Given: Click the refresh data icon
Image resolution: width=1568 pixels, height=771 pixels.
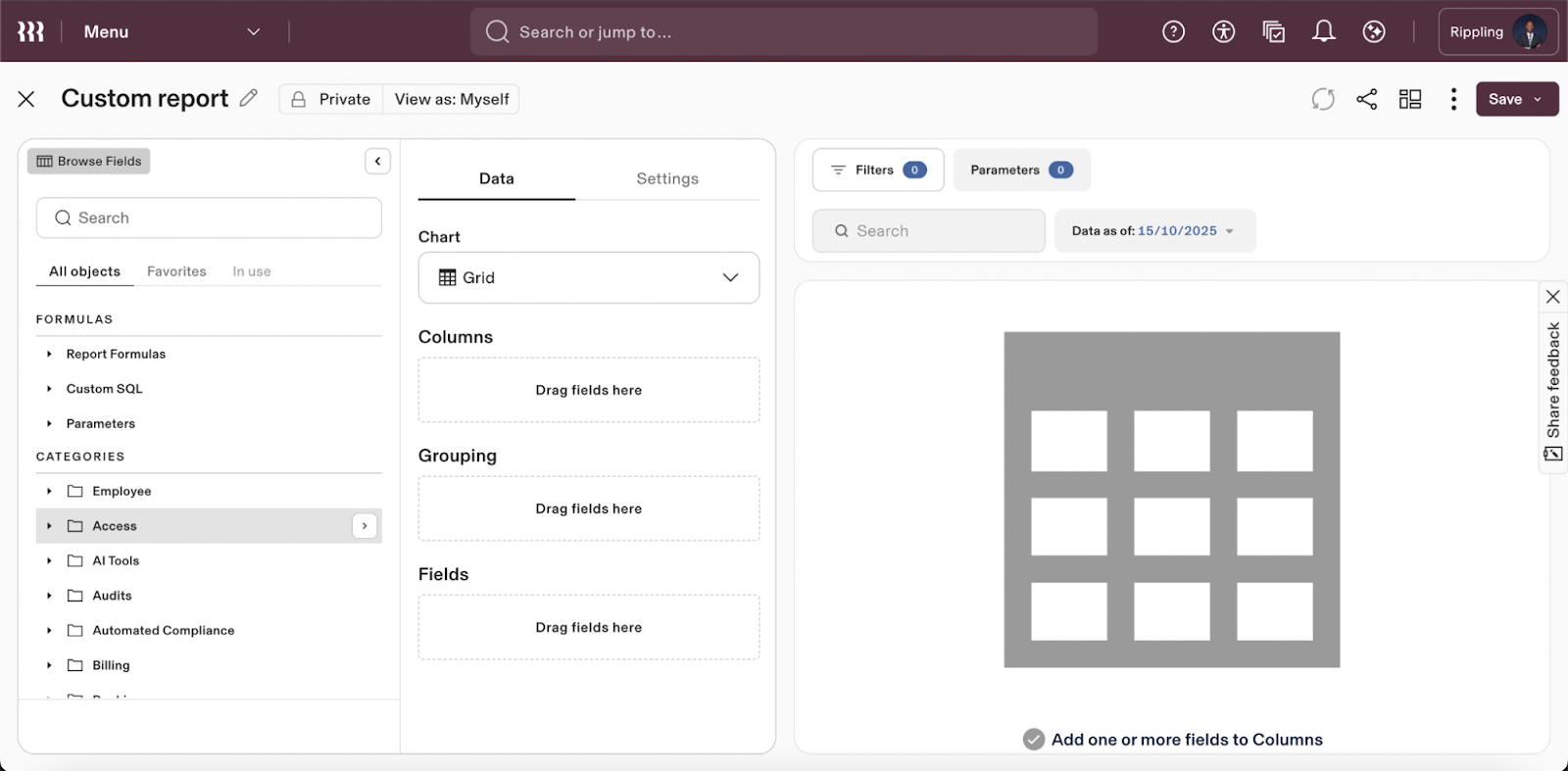Looking at the screenshot, I should pos(1323,99).
